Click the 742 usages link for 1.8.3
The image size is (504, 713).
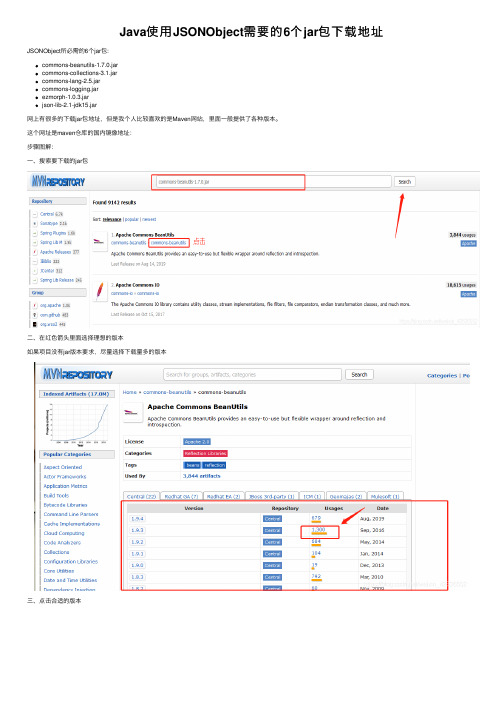pos(316,577)
